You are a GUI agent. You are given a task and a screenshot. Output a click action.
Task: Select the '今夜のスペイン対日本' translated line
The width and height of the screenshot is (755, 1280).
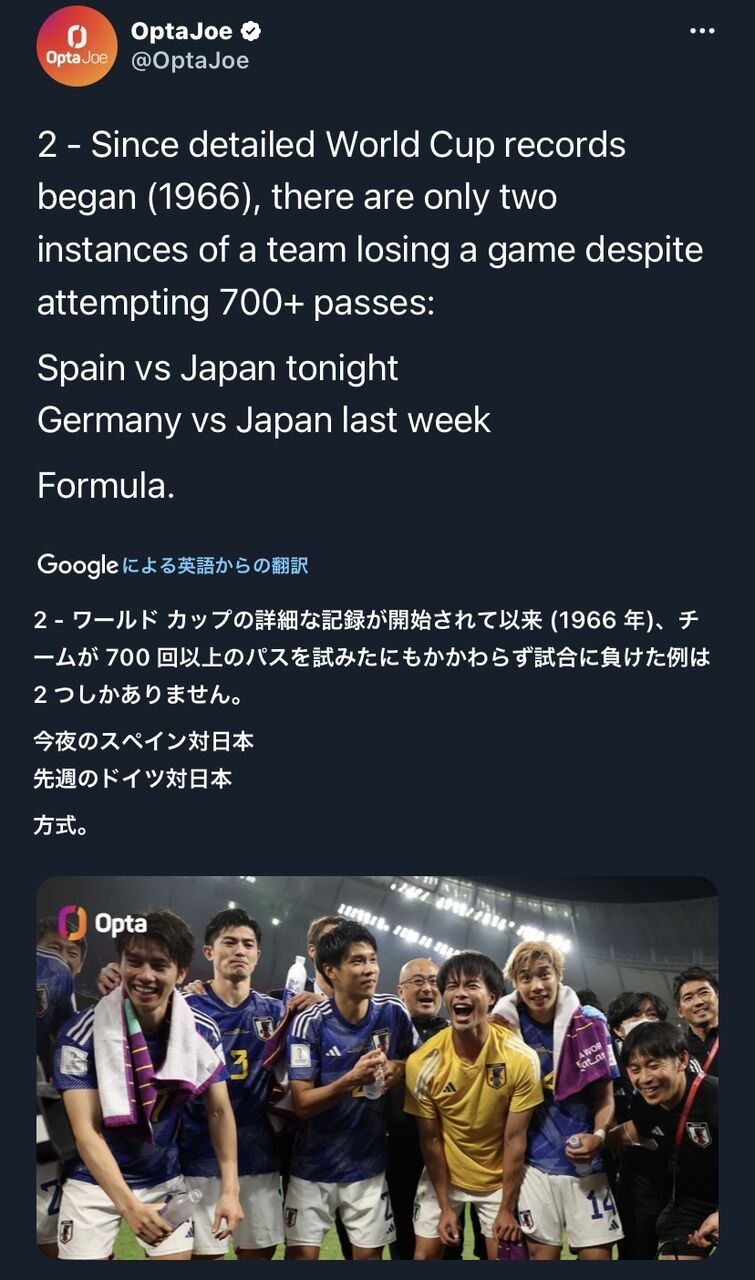143,741
